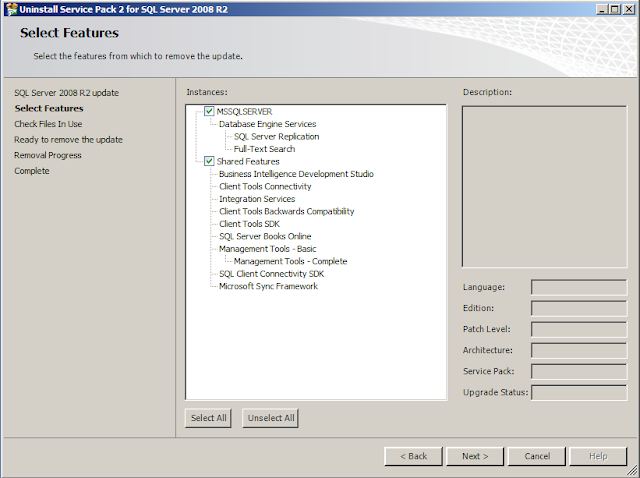The image size is (640, 478).
Task: Select SQL Client Connectivity SDK item
Action: coord(271,273)
